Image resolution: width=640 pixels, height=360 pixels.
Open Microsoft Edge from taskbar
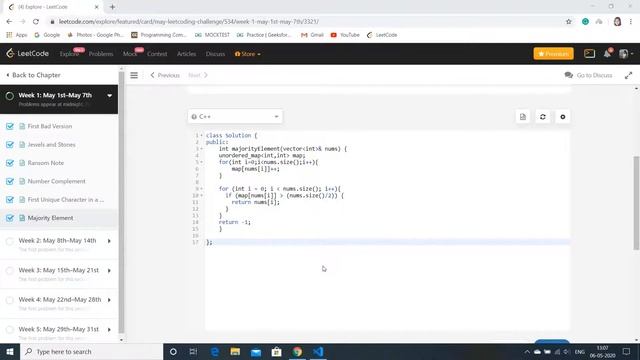pyautogui.click(x=215, y=351)
